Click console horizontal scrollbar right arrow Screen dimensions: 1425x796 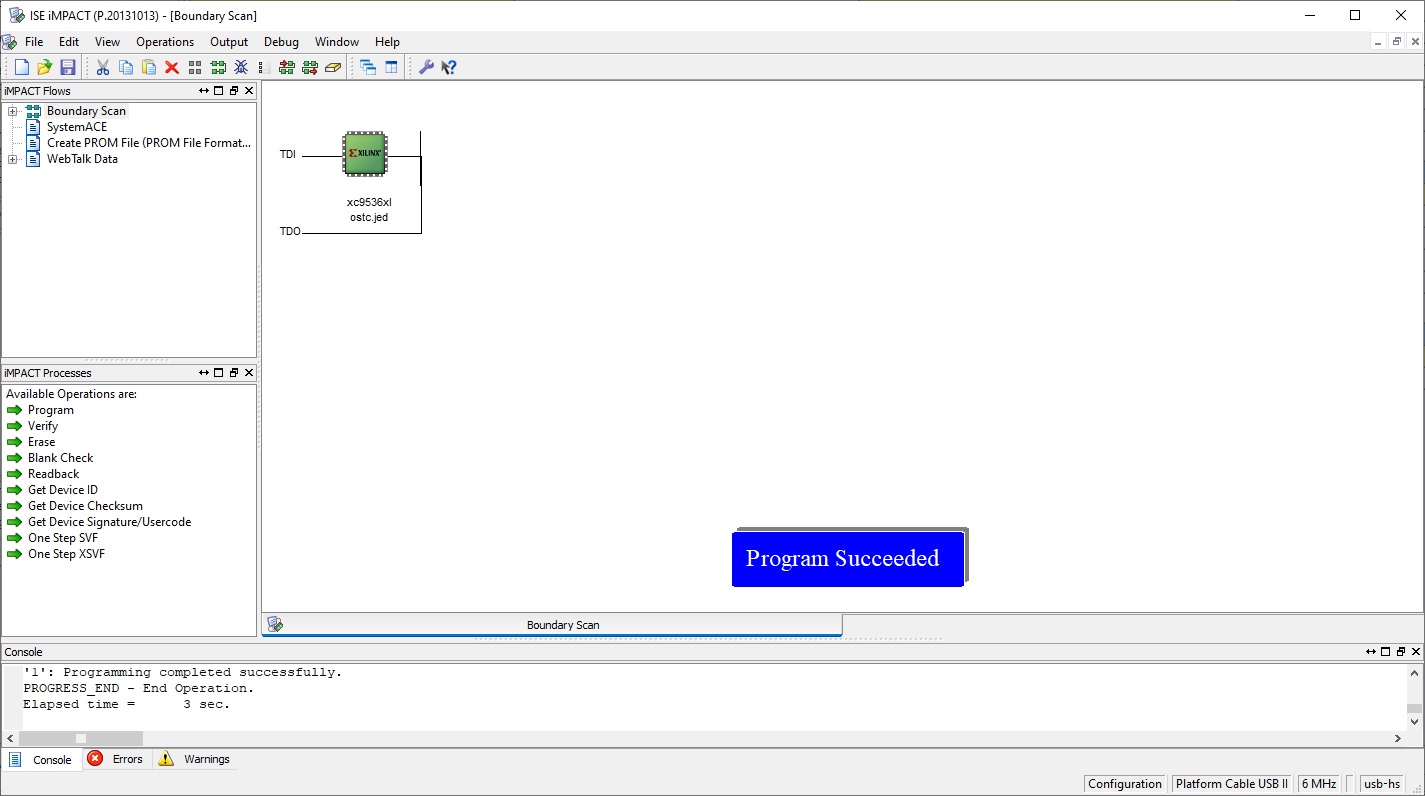point(1398,738)
